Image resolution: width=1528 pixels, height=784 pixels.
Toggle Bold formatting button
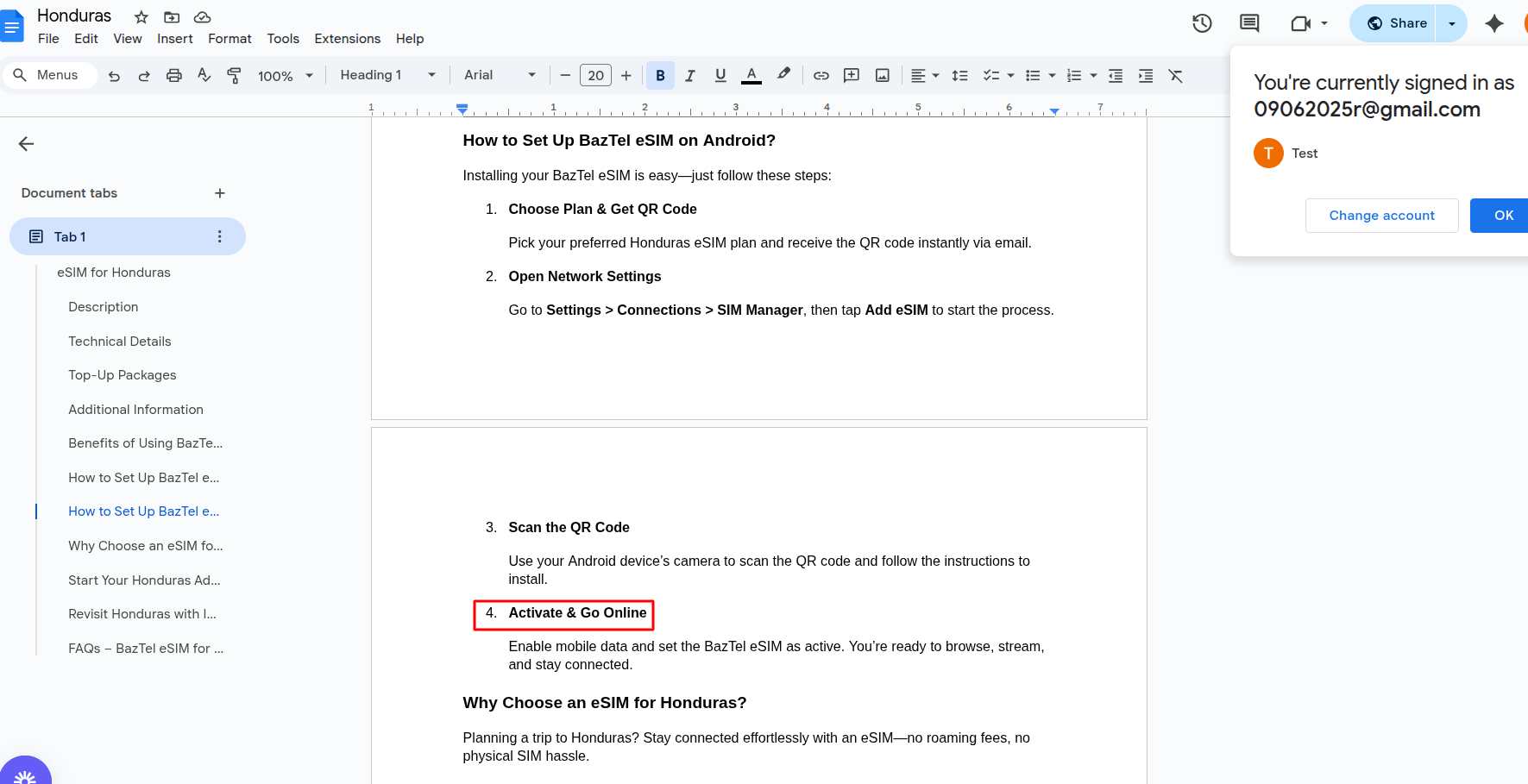660,76
